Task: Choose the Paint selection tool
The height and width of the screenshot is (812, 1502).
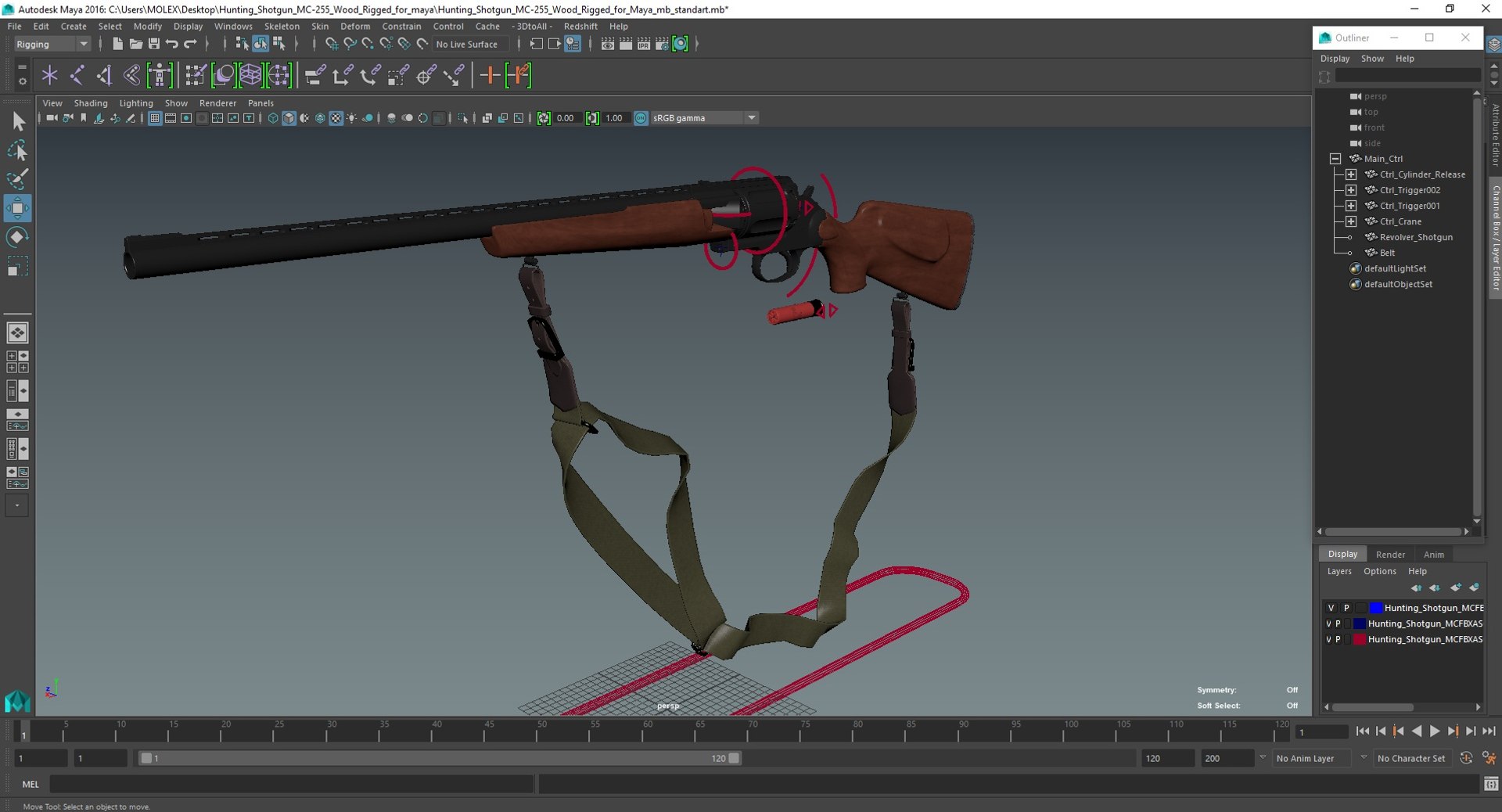Action: pos(18,179)
